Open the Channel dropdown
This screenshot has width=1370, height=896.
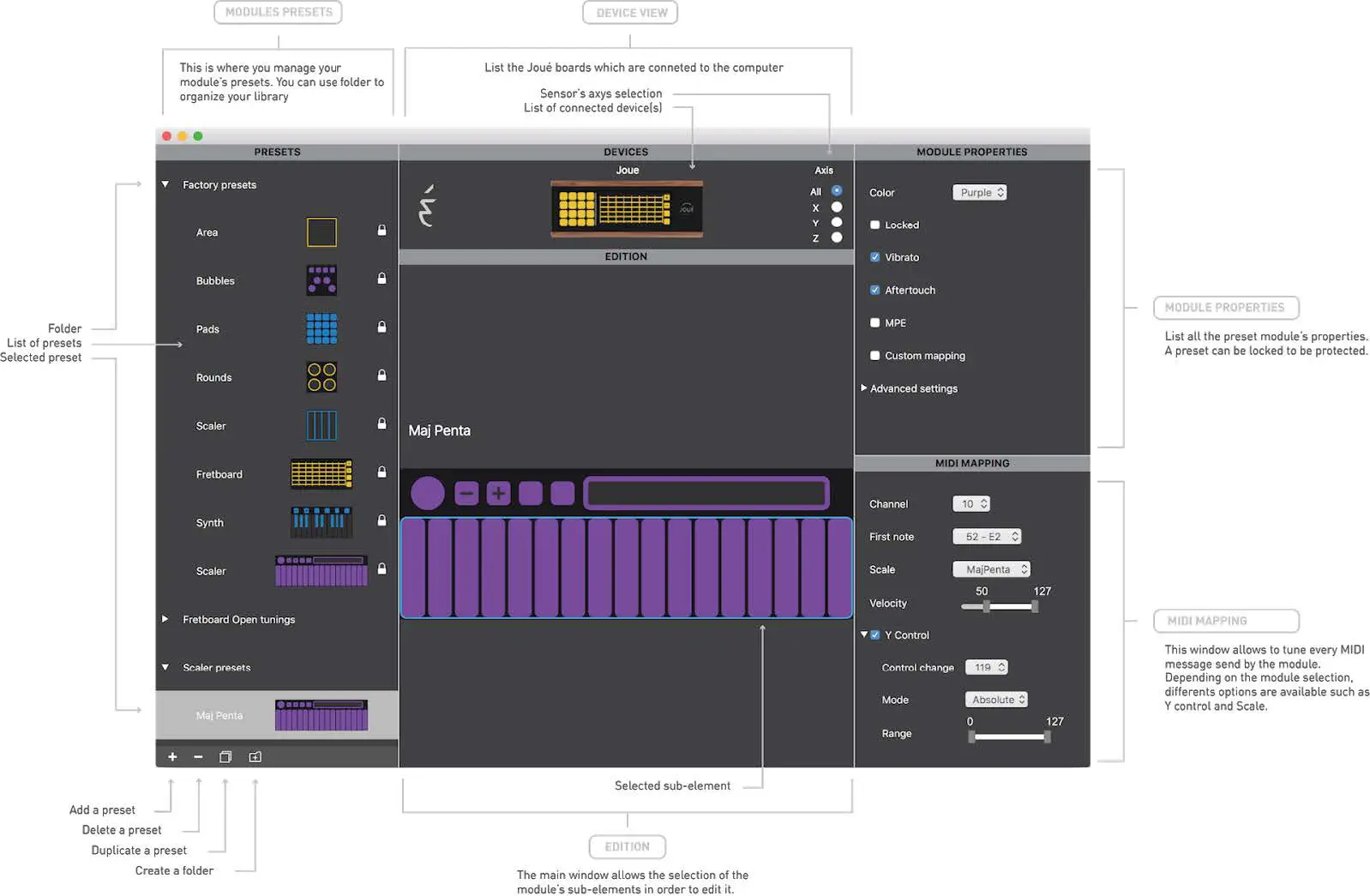971,503
